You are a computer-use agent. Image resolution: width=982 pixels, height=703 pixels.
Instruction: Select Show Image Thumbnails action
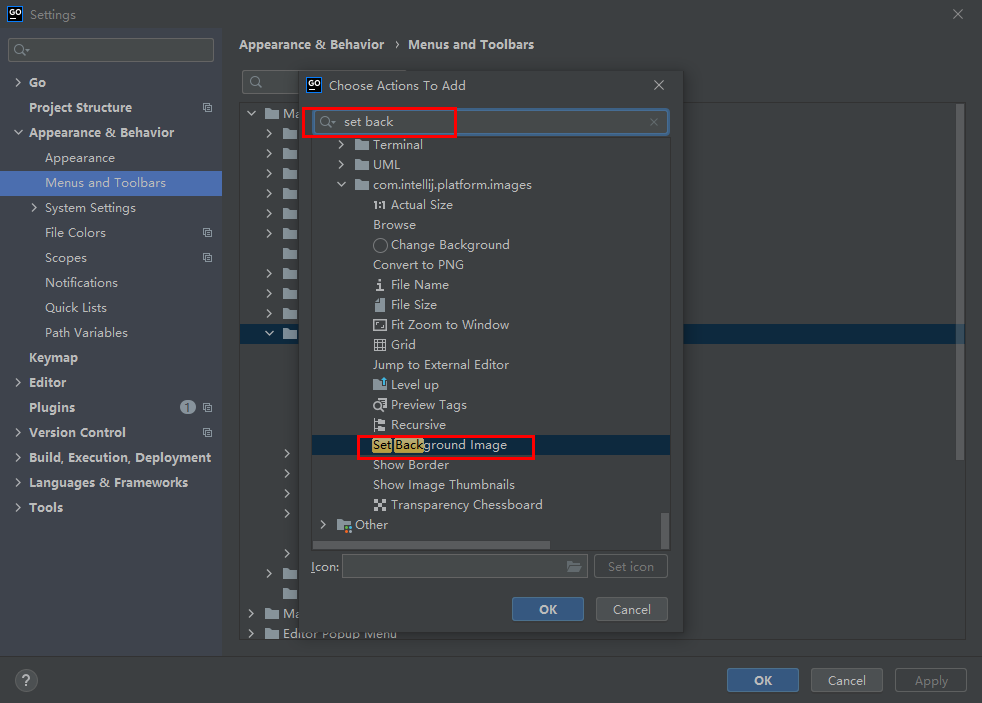click(443, 485)
